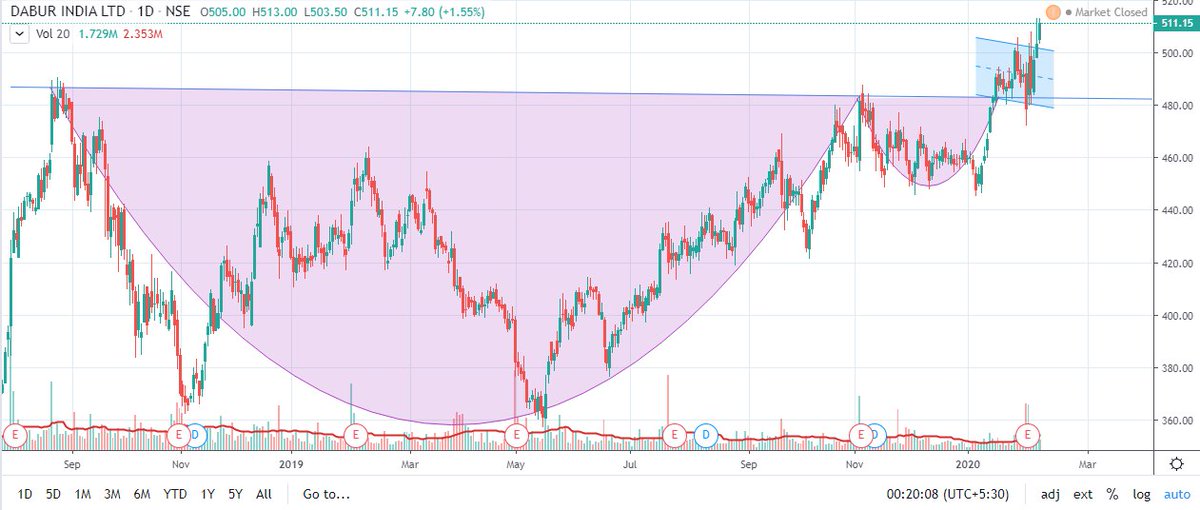Image resolution: width=1200 pixels, height=510 pixels.
Task: Open the earnings marker at May 2019
Action: click(x=516, y=435)
